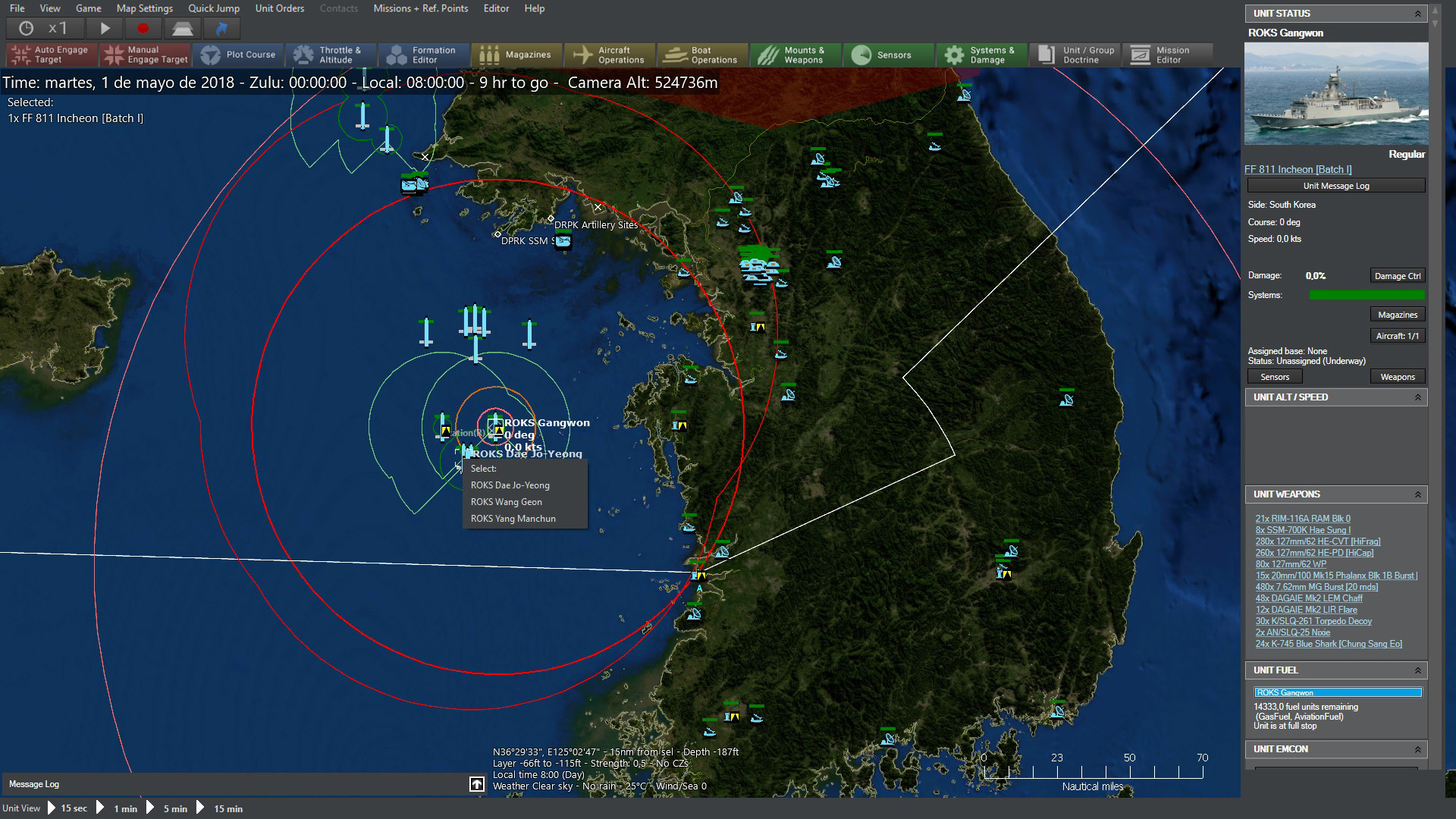This screenshot has width=1456, height=819.
Task: Select ROKS Dae Jo-Yeong from context menu
Action: tap(511, 485)
